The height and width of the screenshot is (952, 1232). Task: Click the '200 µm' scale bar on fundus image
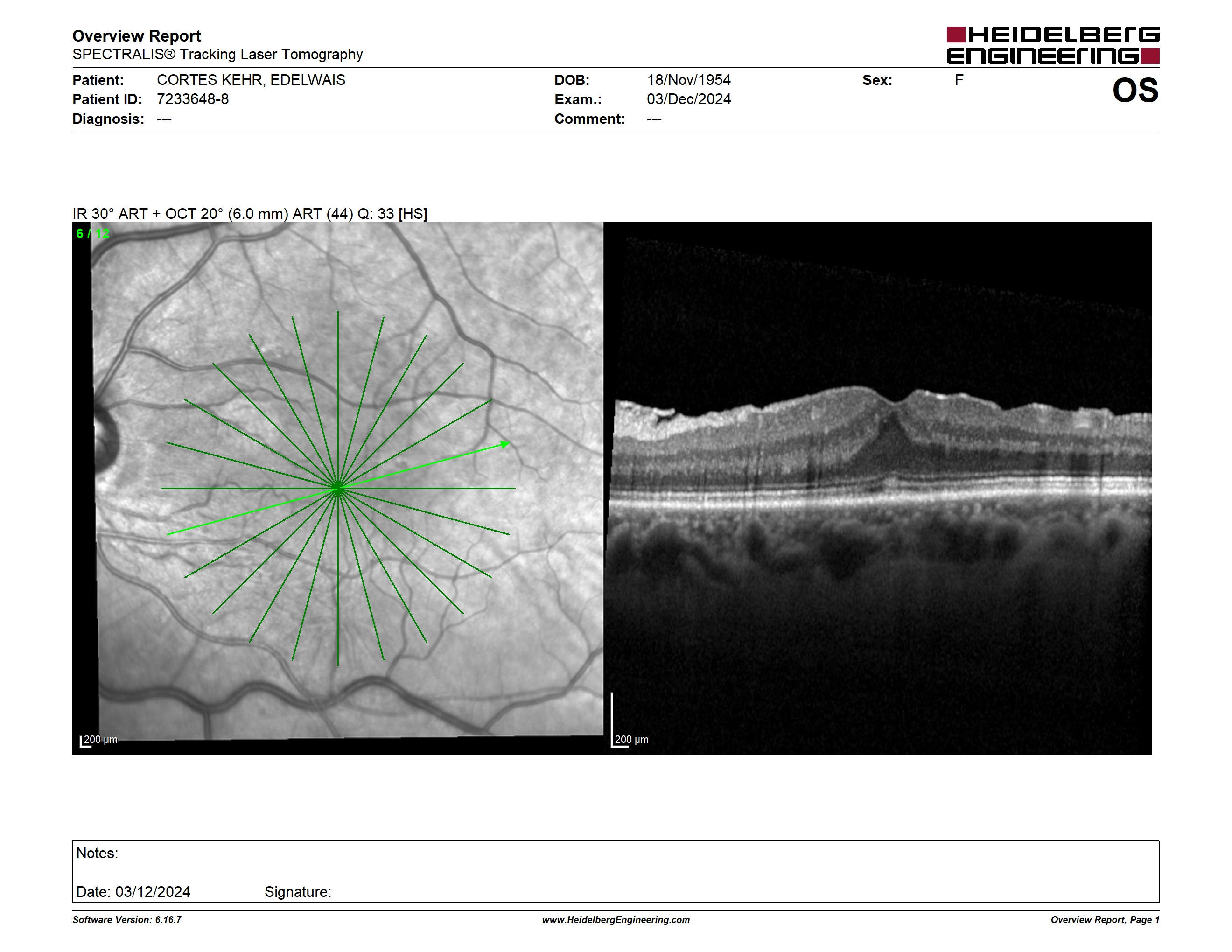99,741
